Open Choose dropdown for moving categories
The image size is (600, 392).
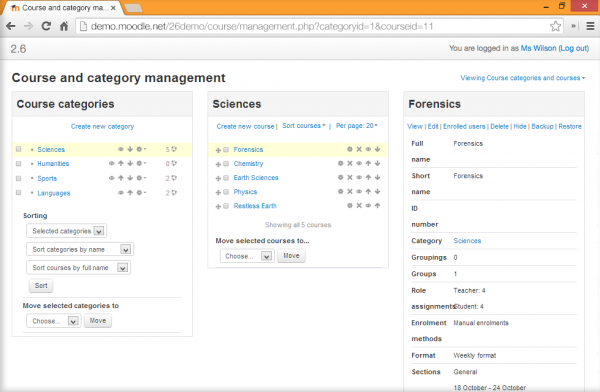(54, 321)
